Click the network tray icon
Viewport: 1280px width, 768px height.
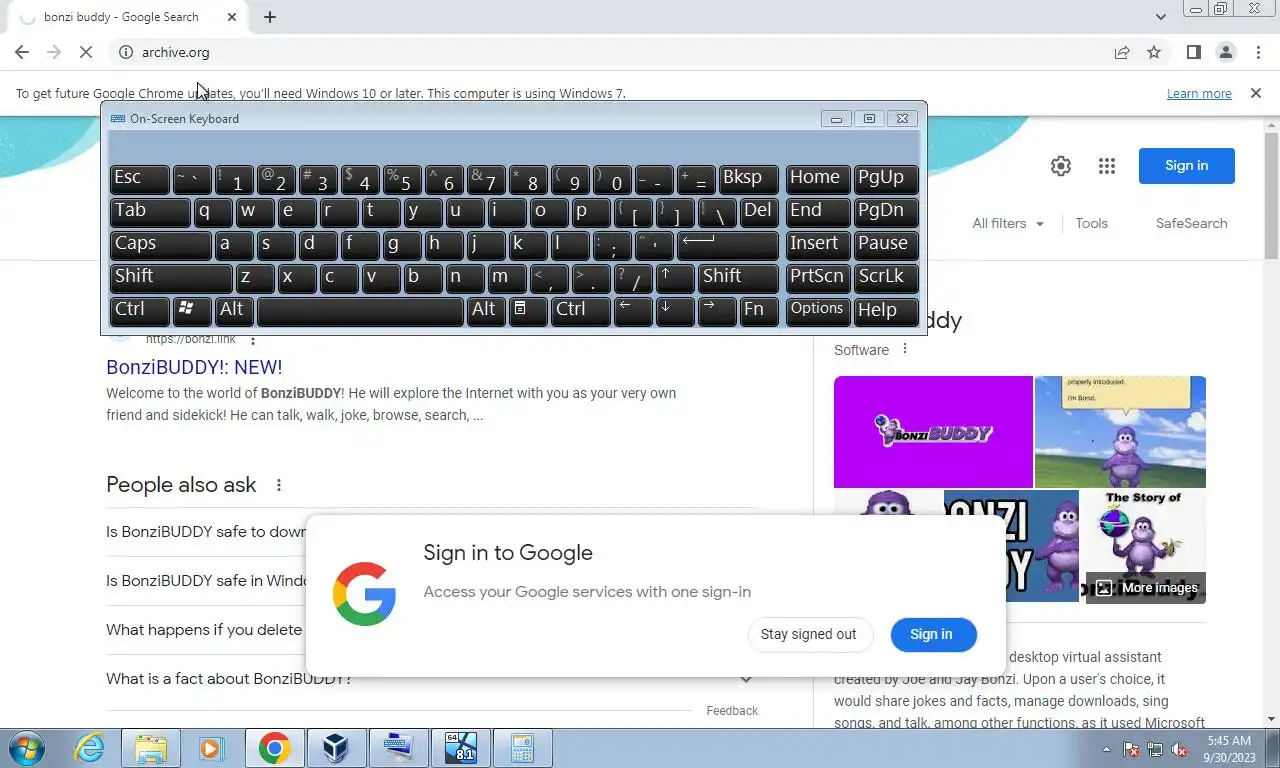click(x=1155, y=749)
